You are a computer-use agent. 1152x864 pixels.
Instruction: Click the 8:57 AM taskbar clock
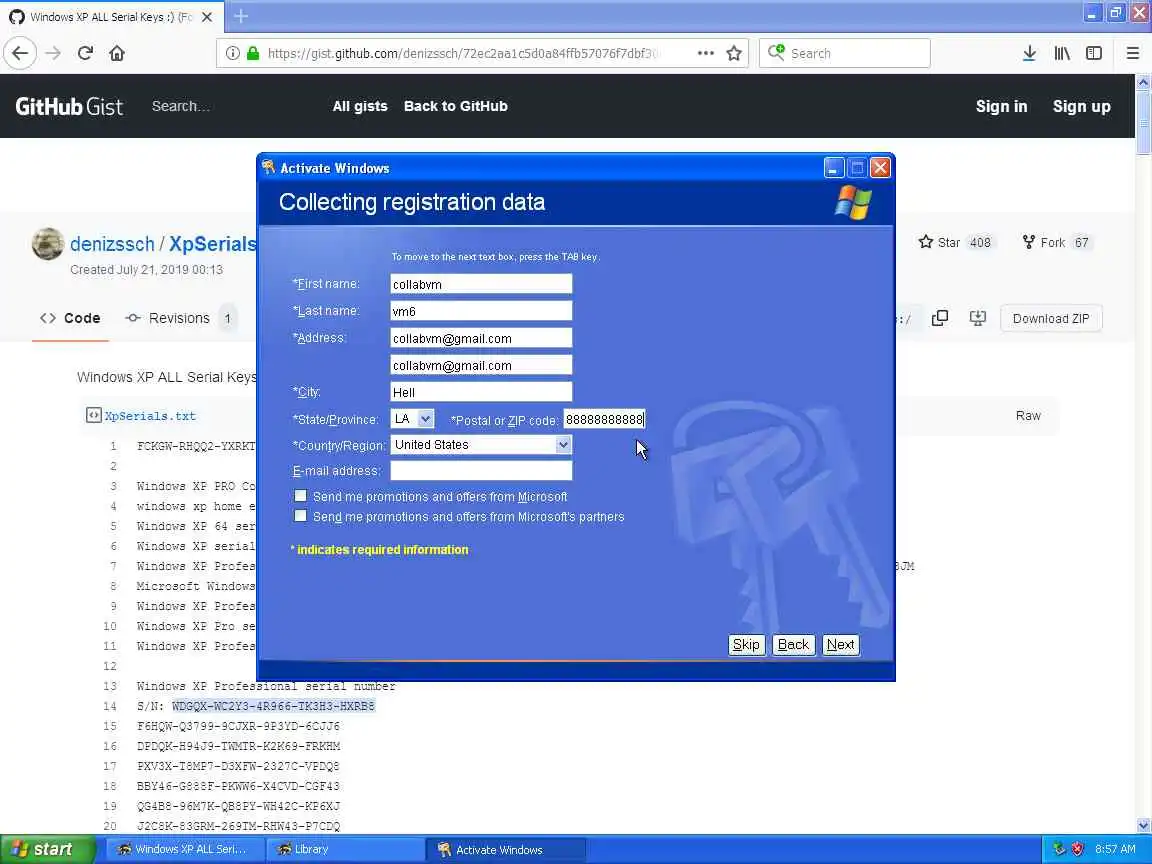coord(1115,849)
